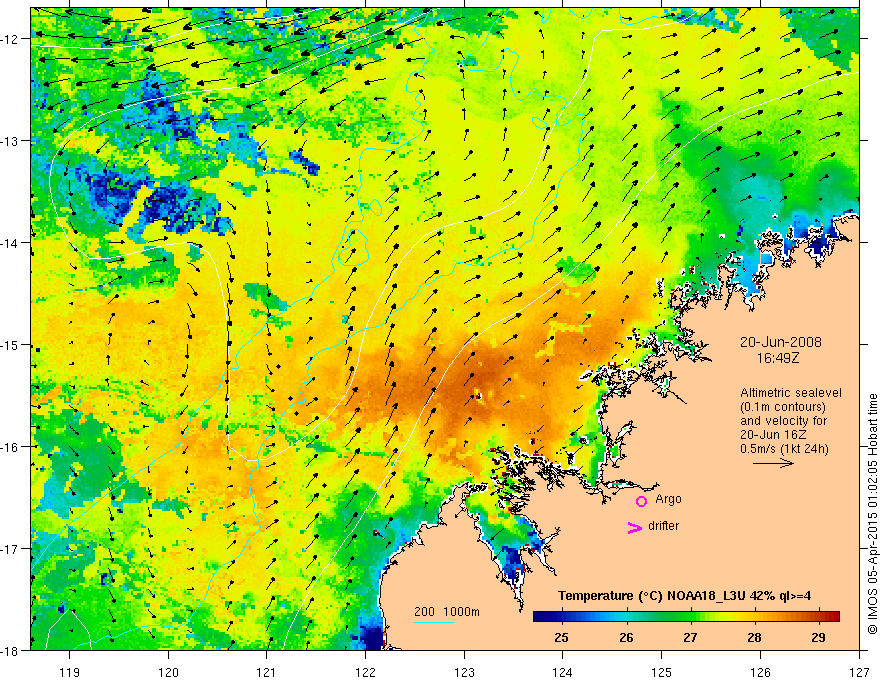
Task: Click longitude label 127
Action: [x=859, y=672]
